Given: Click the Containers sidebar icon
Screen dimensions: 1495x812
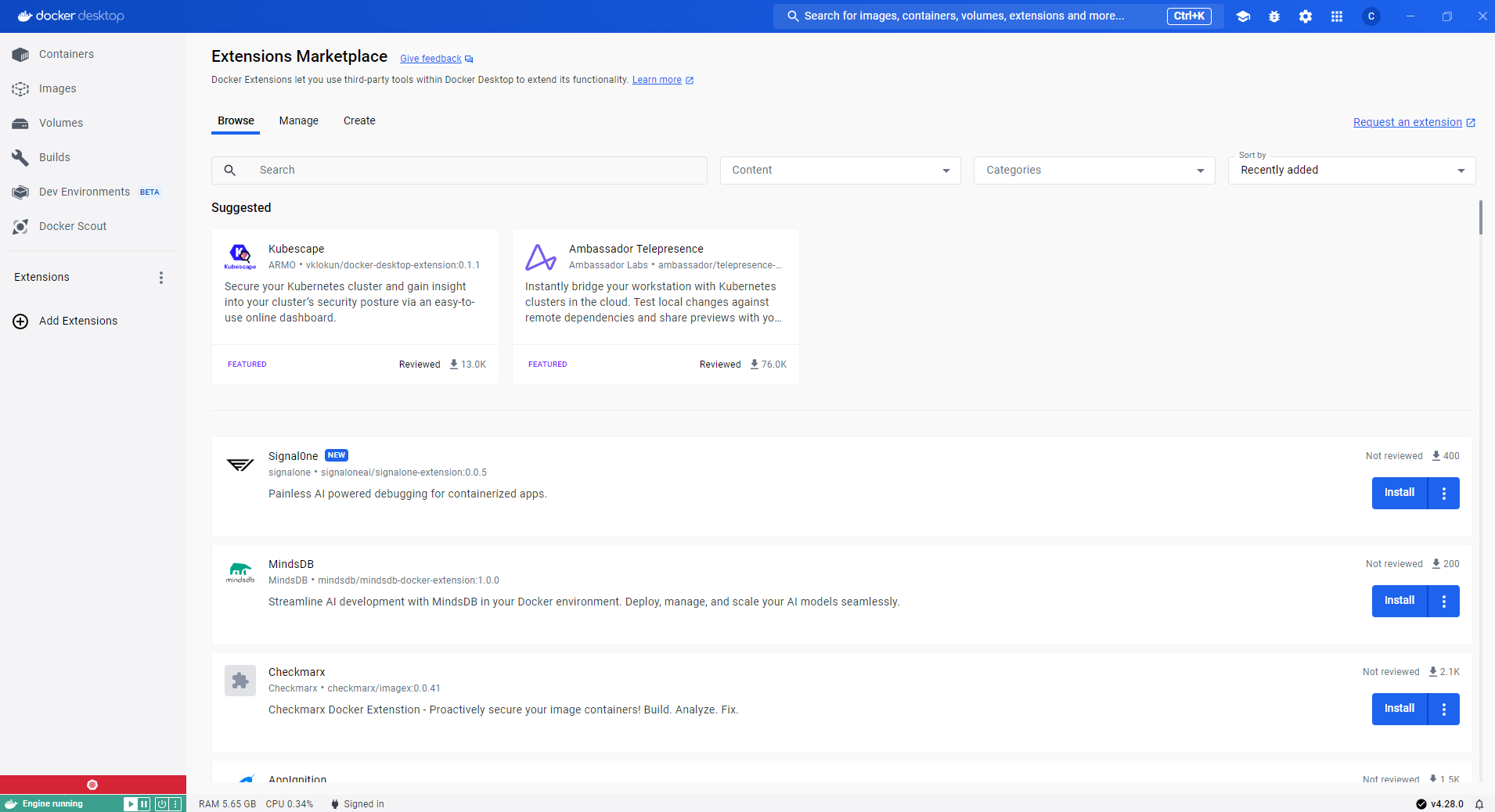Looking at the screenshot, I should point(20,55).
